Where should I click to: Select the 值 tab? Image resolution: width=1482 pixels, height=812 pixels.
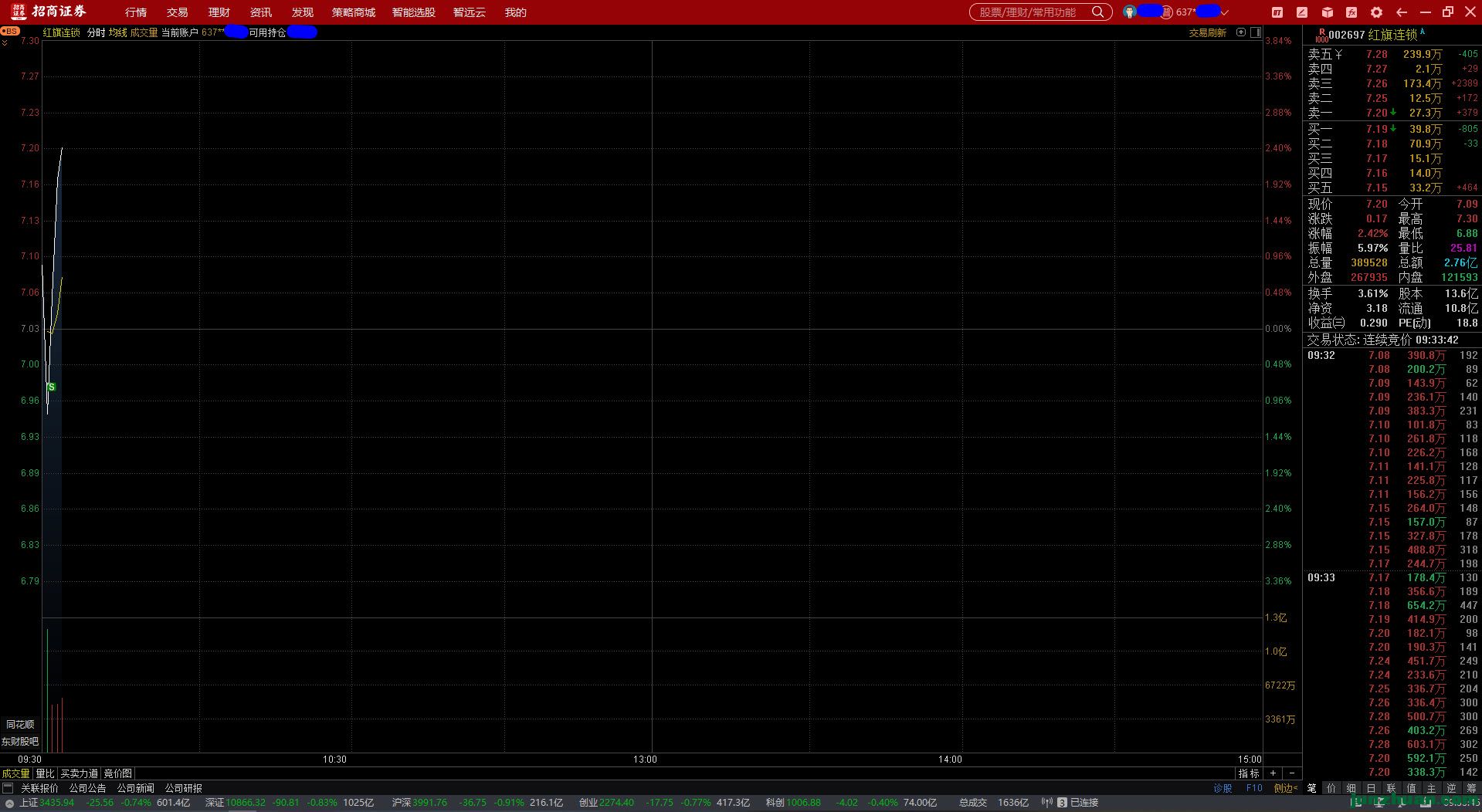tap(1412, 788)
